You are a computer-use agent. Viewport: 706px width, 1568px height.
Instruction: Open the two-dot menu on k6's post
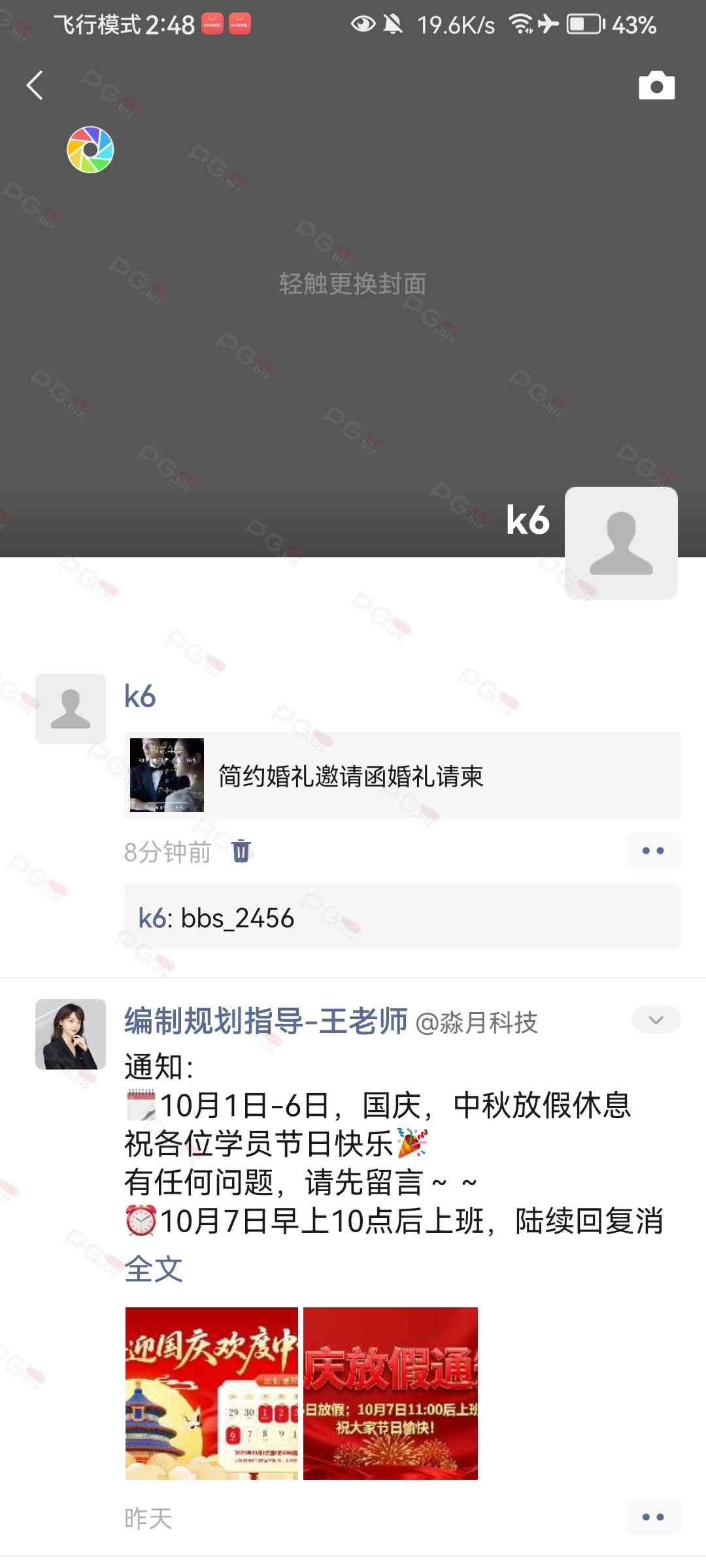click(x=653, y=851)
